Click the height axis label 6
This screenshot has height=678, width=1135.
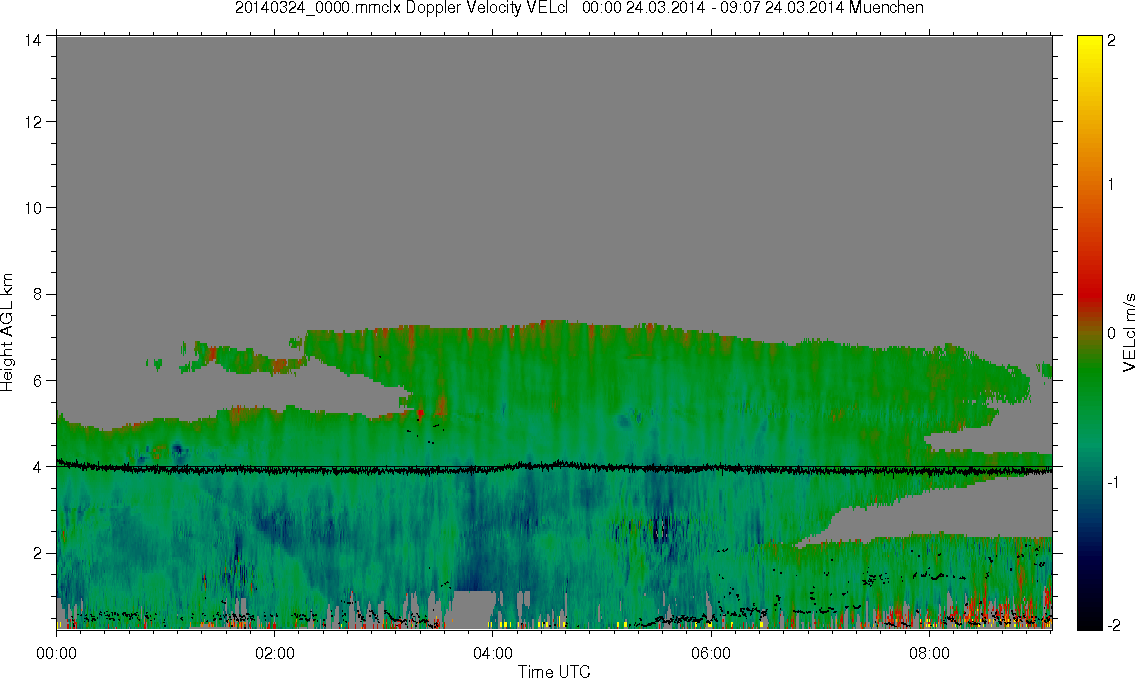coord(36,381)
